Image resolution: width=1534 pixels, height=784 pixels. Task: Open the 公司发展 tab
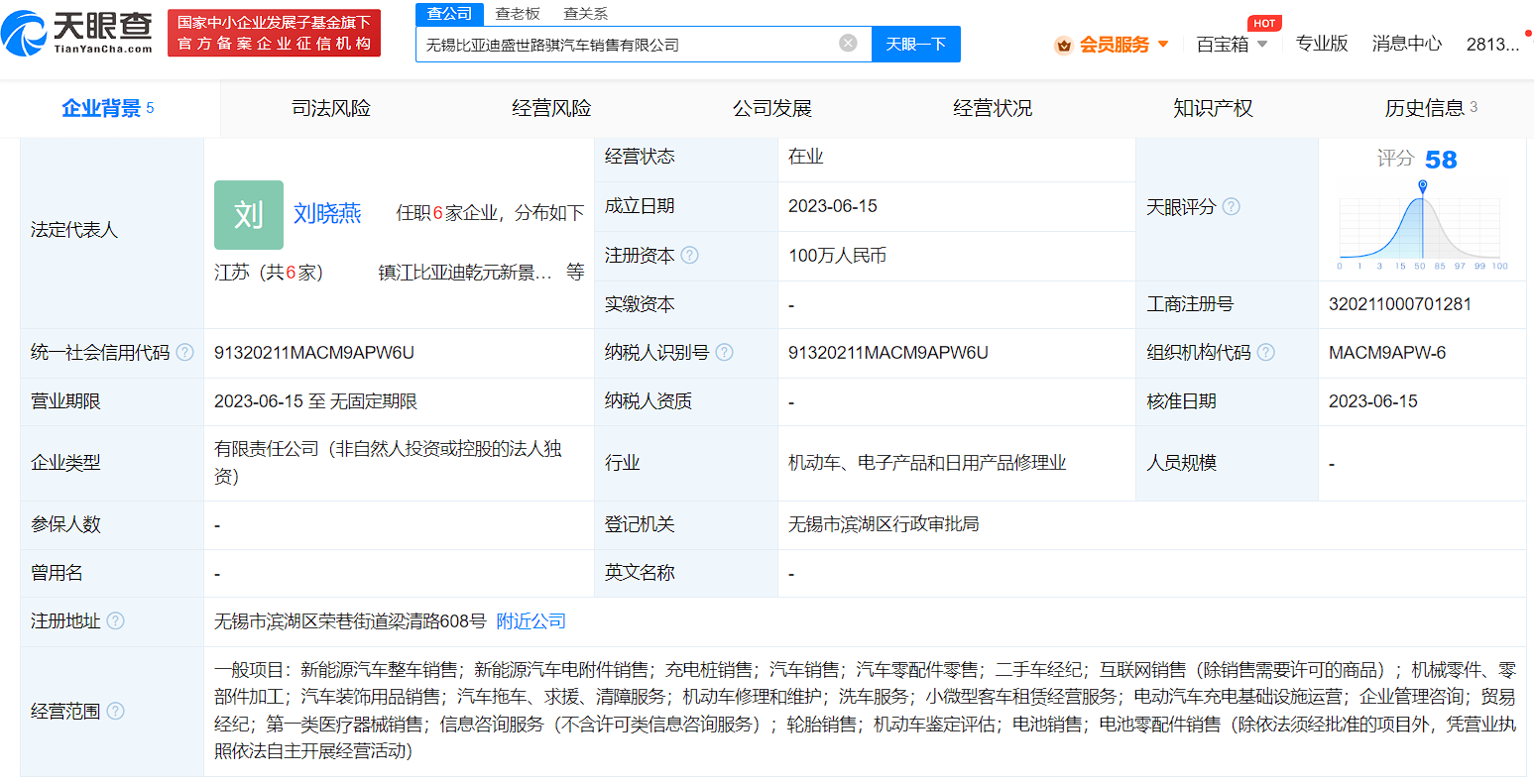click(x=771, y=108)
